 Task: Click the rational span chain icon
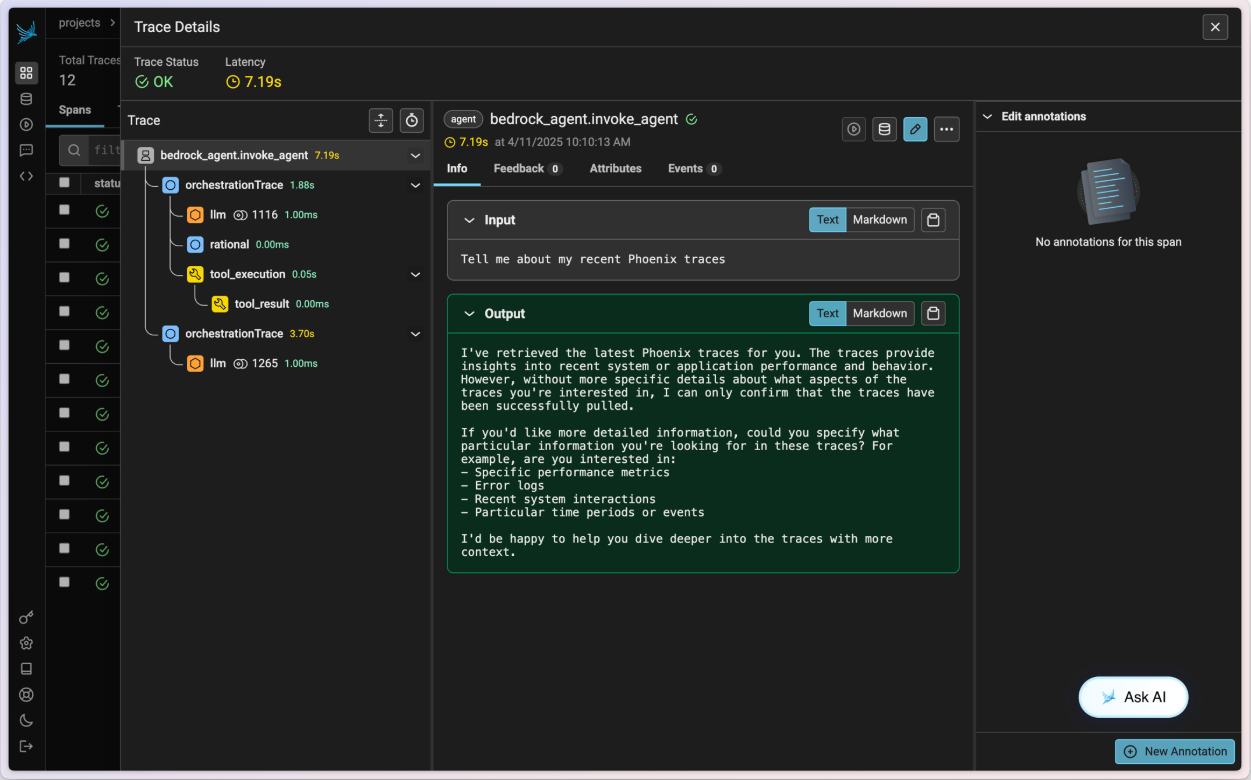[x=195, y=244]
